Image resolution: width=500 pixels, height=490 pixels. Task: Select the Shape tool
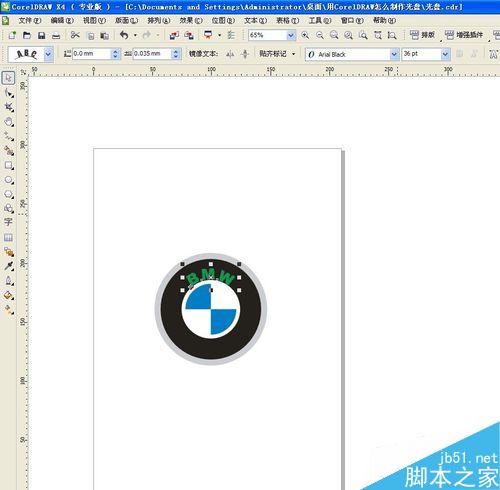coord(9,93)
